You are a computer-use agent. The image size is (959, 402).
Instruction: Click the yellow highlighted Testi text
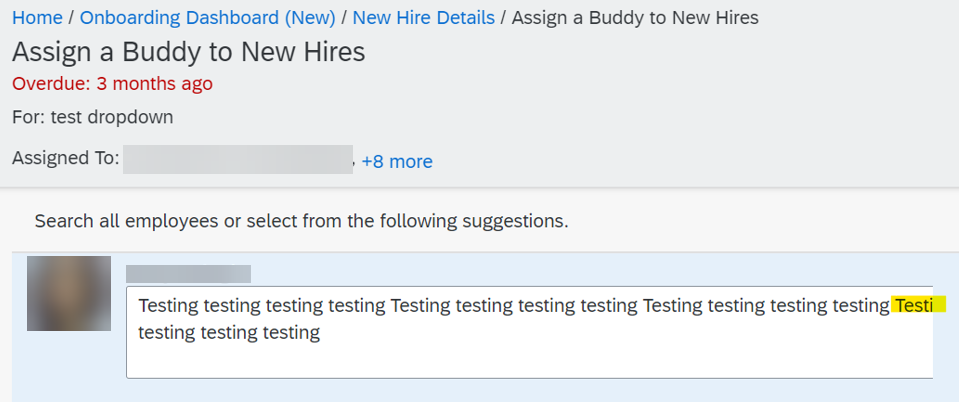(918, 305)
